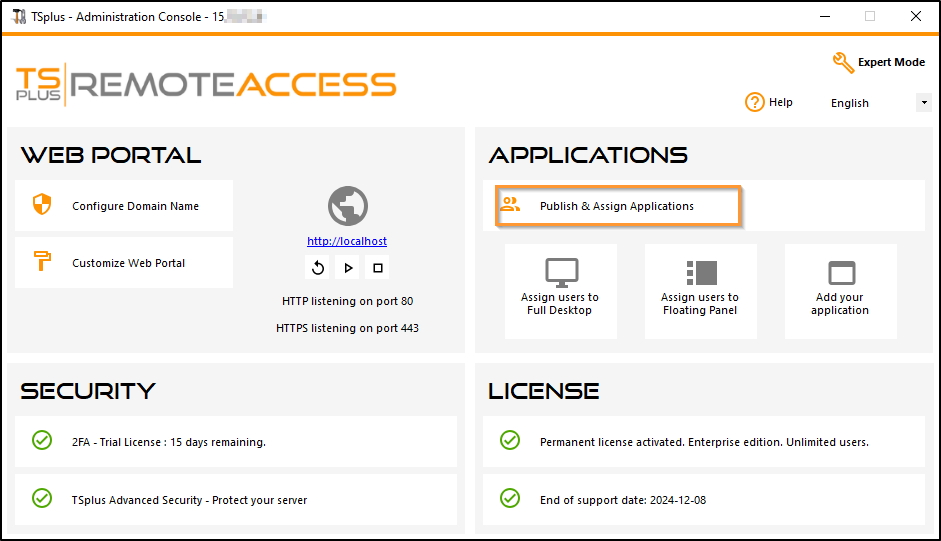Click the globe icon above localhost link

click(x=347, y=206)
